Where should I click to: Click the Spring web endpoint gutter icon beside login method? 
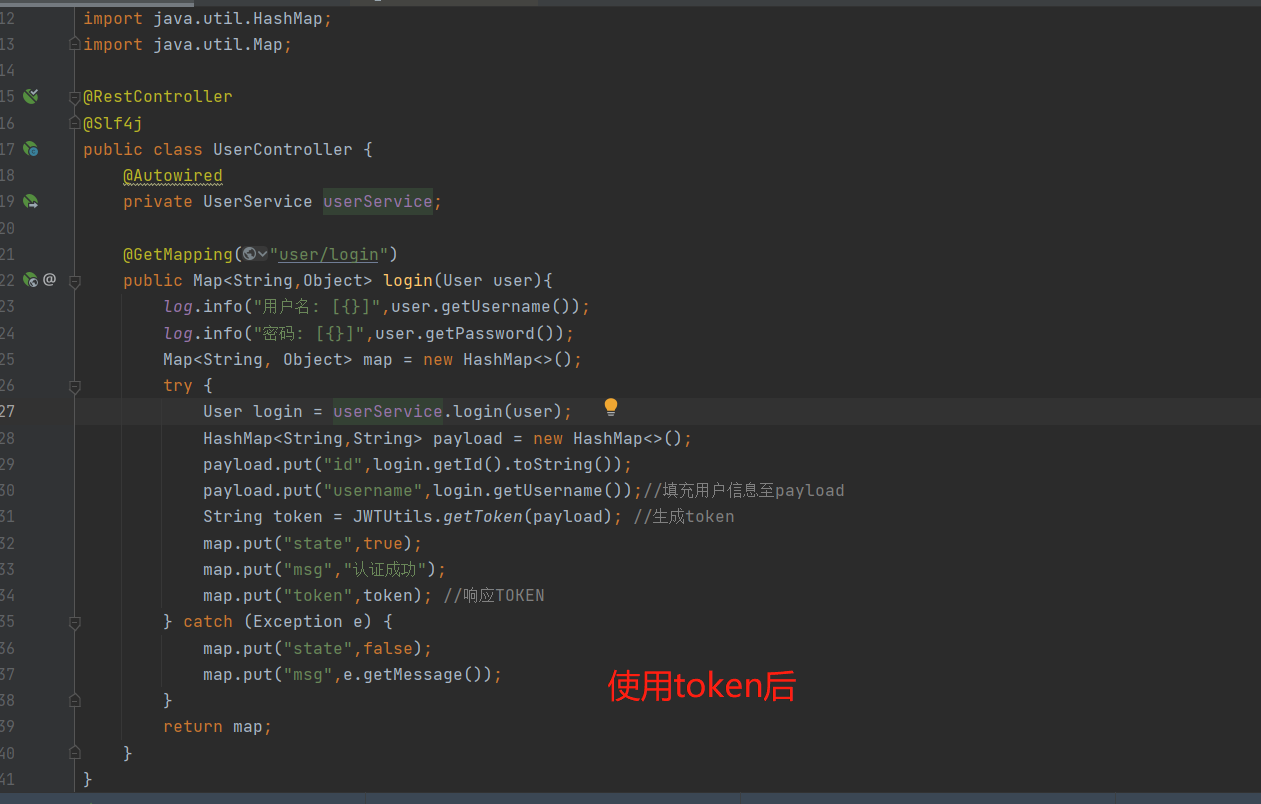tap(31, 280)
